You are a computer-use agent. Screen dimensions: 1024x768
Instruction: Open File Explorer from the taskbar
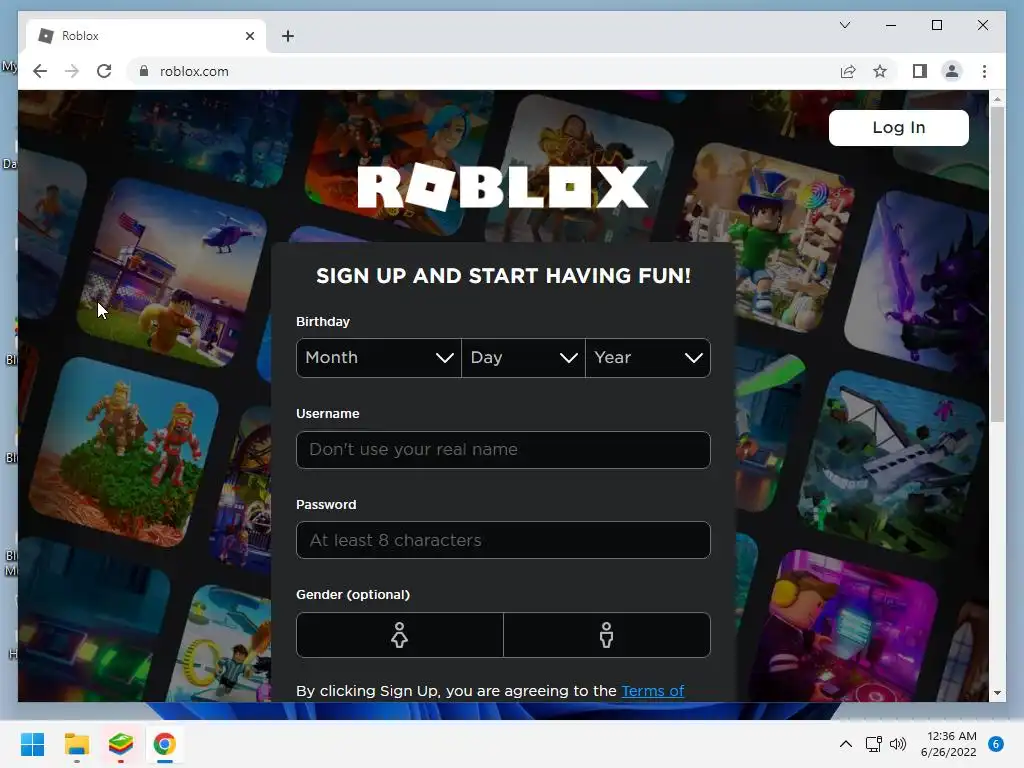point(76,744)
